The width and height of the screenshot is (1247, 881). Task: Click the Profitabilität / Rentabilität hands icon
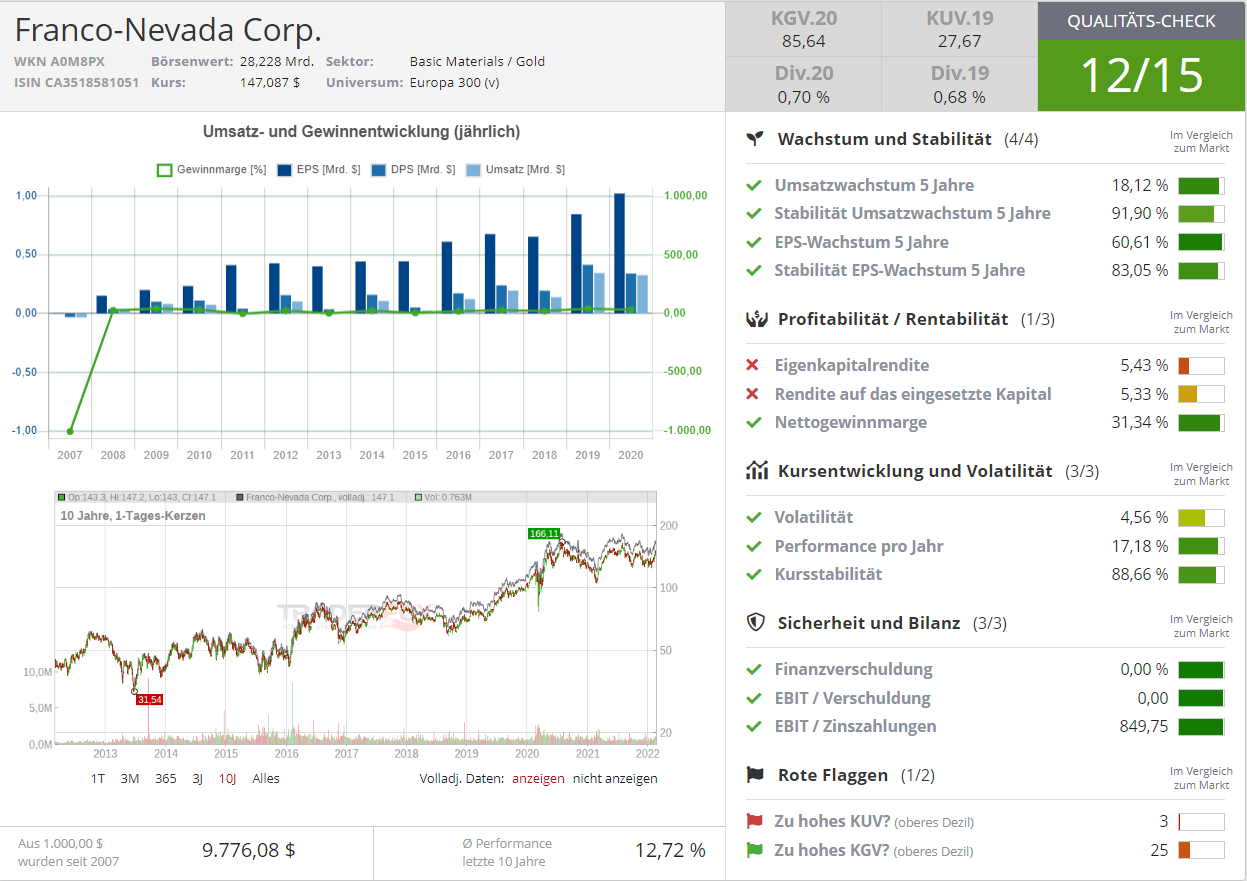pyautogui.click(x=756, y=319)
